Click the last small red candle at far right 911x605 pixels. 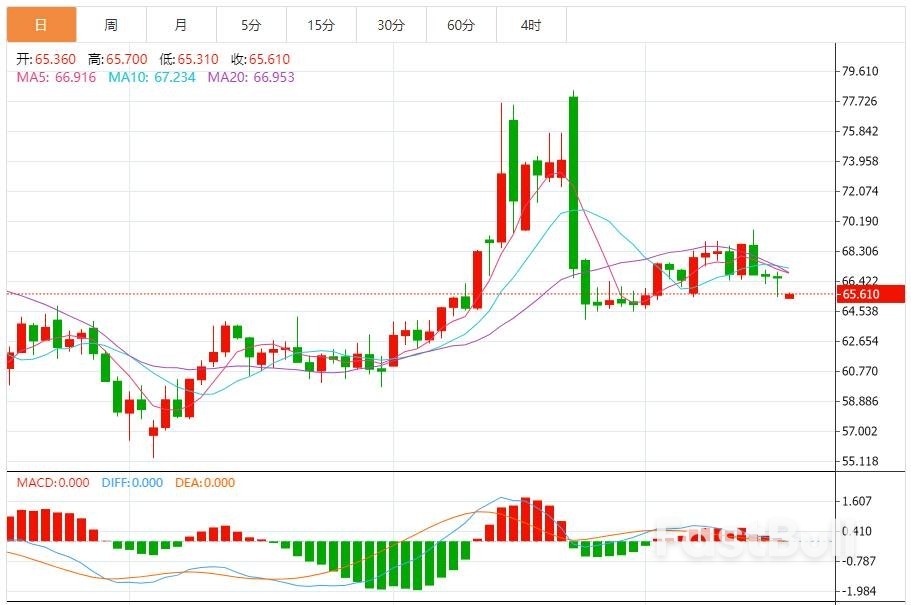click(789, 296)
